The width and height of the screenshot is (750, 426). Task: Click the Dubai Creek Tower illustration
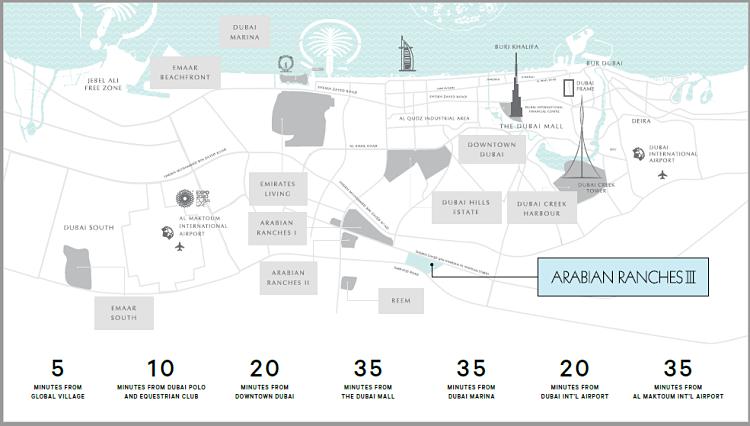tap(582, 138)
